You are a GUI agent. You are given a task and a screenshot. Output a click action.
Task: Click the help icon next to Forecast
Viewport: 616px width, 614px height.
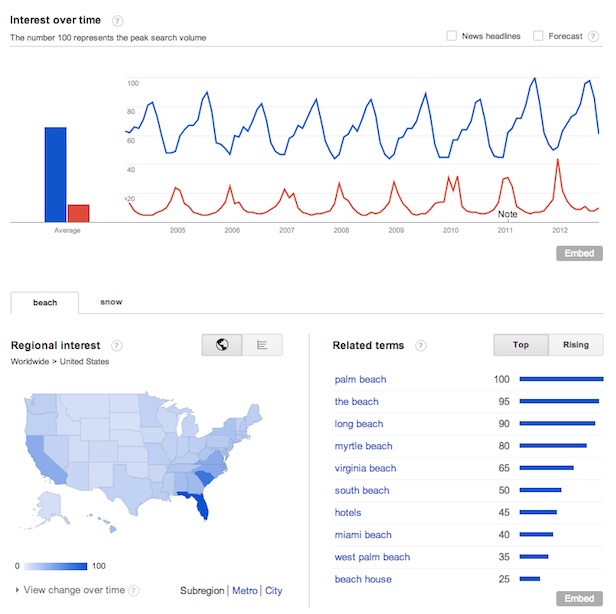tap(593, 37)
